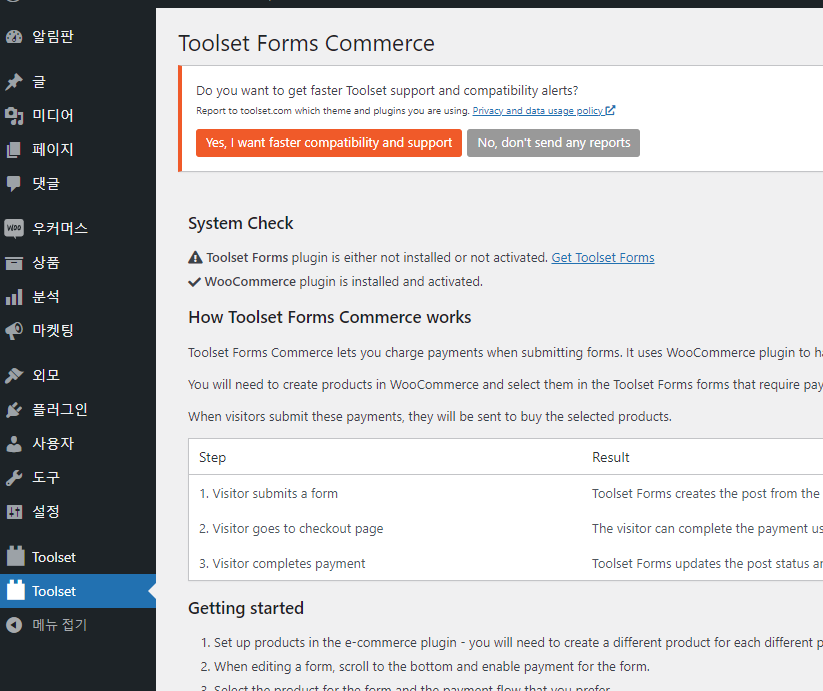Click the sliders icon for 설정
This screenshot has width=823, height=691.
coord(14,512)
